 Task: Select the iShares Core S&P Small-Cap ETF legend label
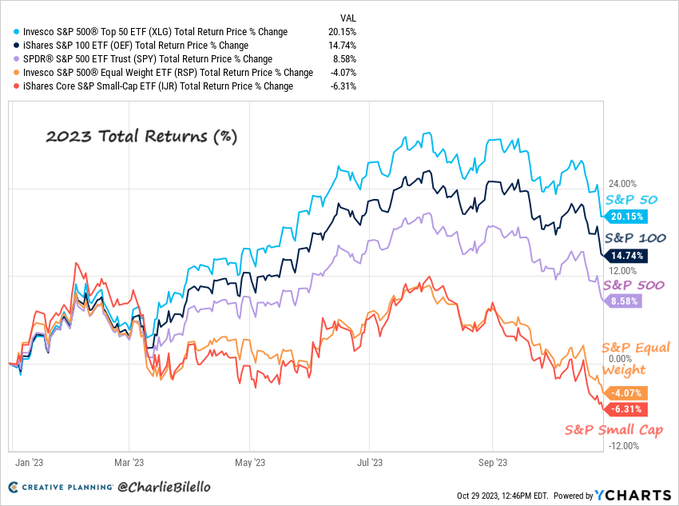(157, 86)
